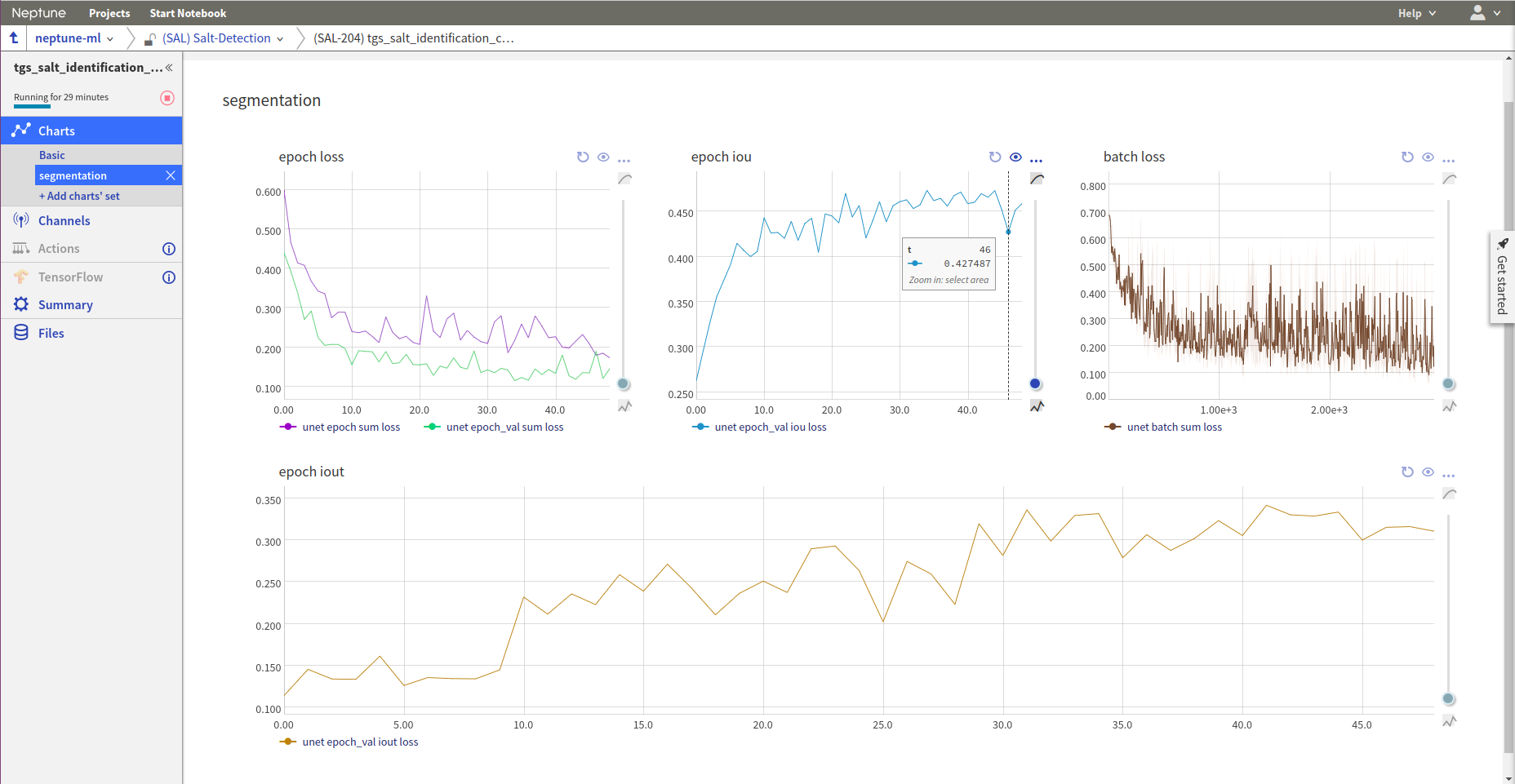Open the Get started side tab

coord(1502,277)
